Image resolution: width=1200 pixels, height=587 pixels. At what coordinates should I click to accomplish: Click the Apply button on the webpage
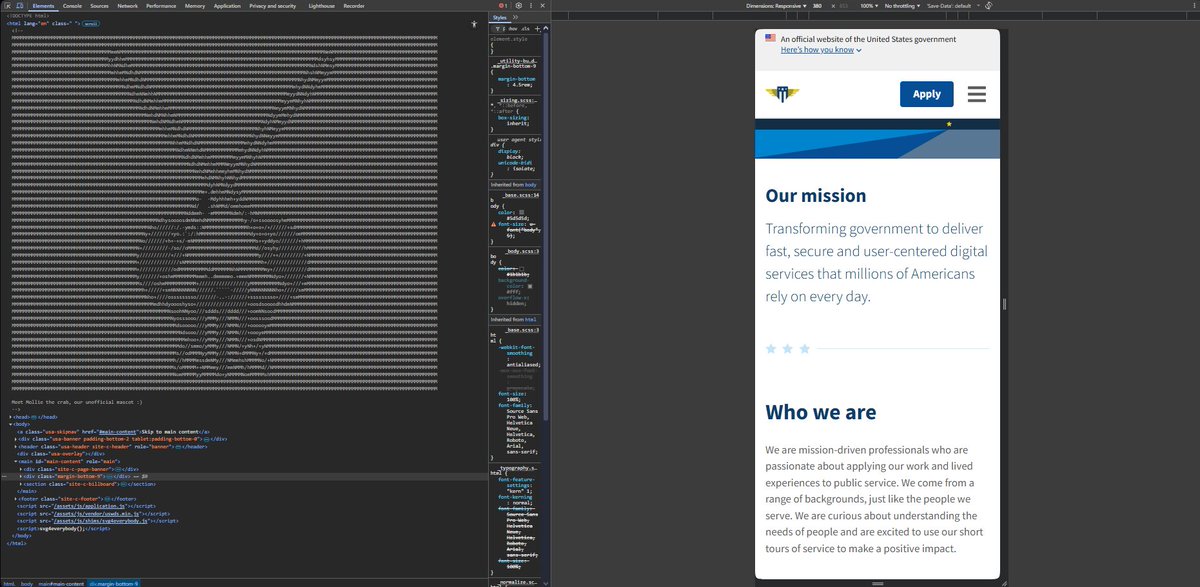[x=927, y=94]
